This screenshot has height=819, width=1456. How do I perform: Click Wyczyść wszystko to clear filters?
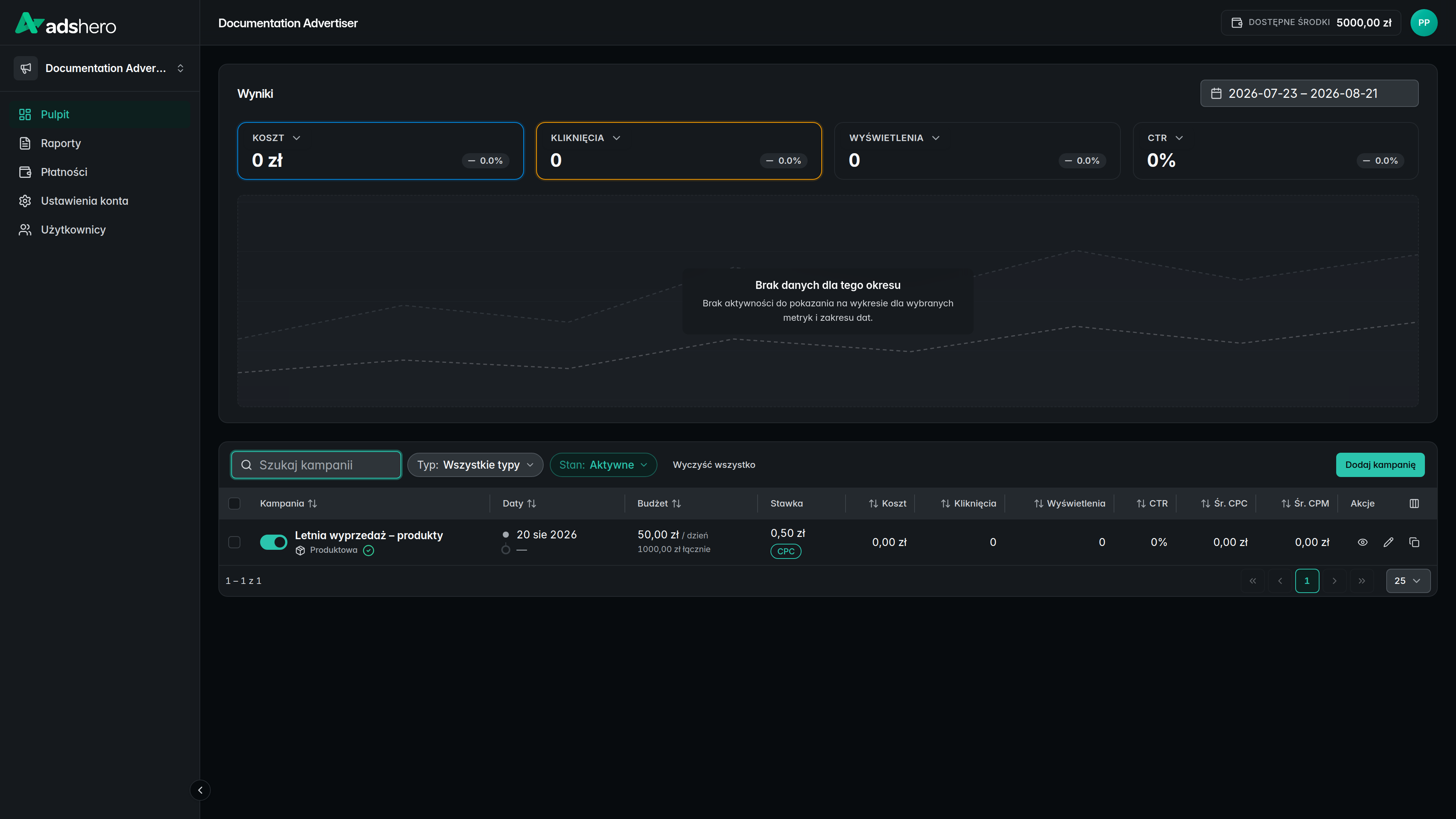coord(713,464)
